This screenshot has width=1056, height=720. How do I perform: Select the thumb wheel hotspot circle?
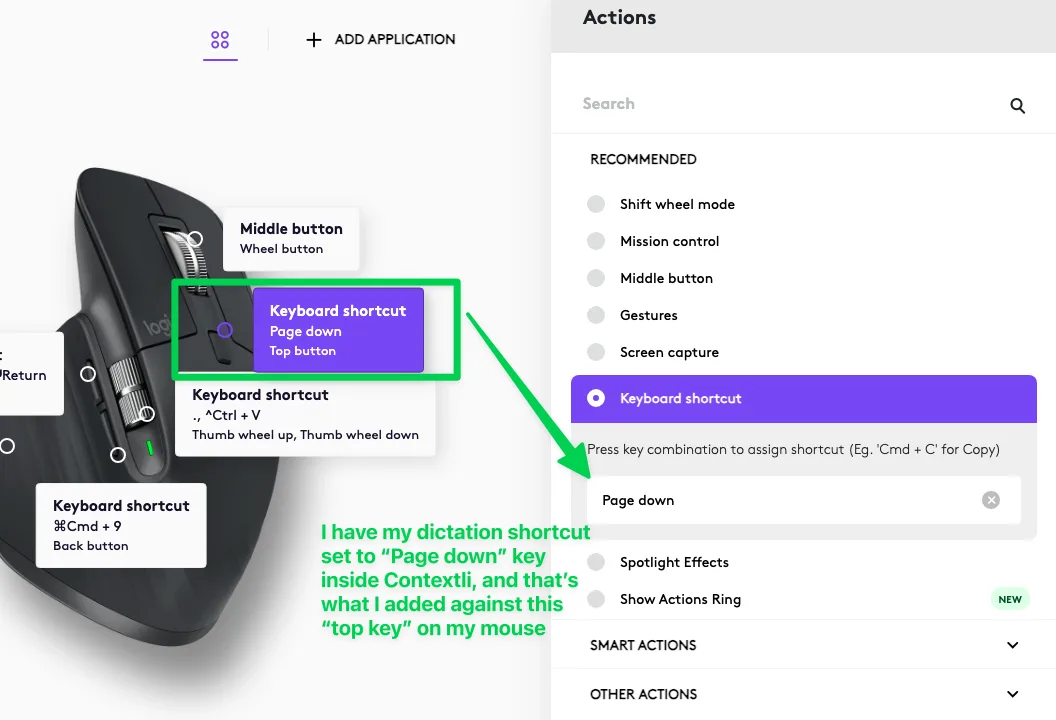click(x=147, y=414)
